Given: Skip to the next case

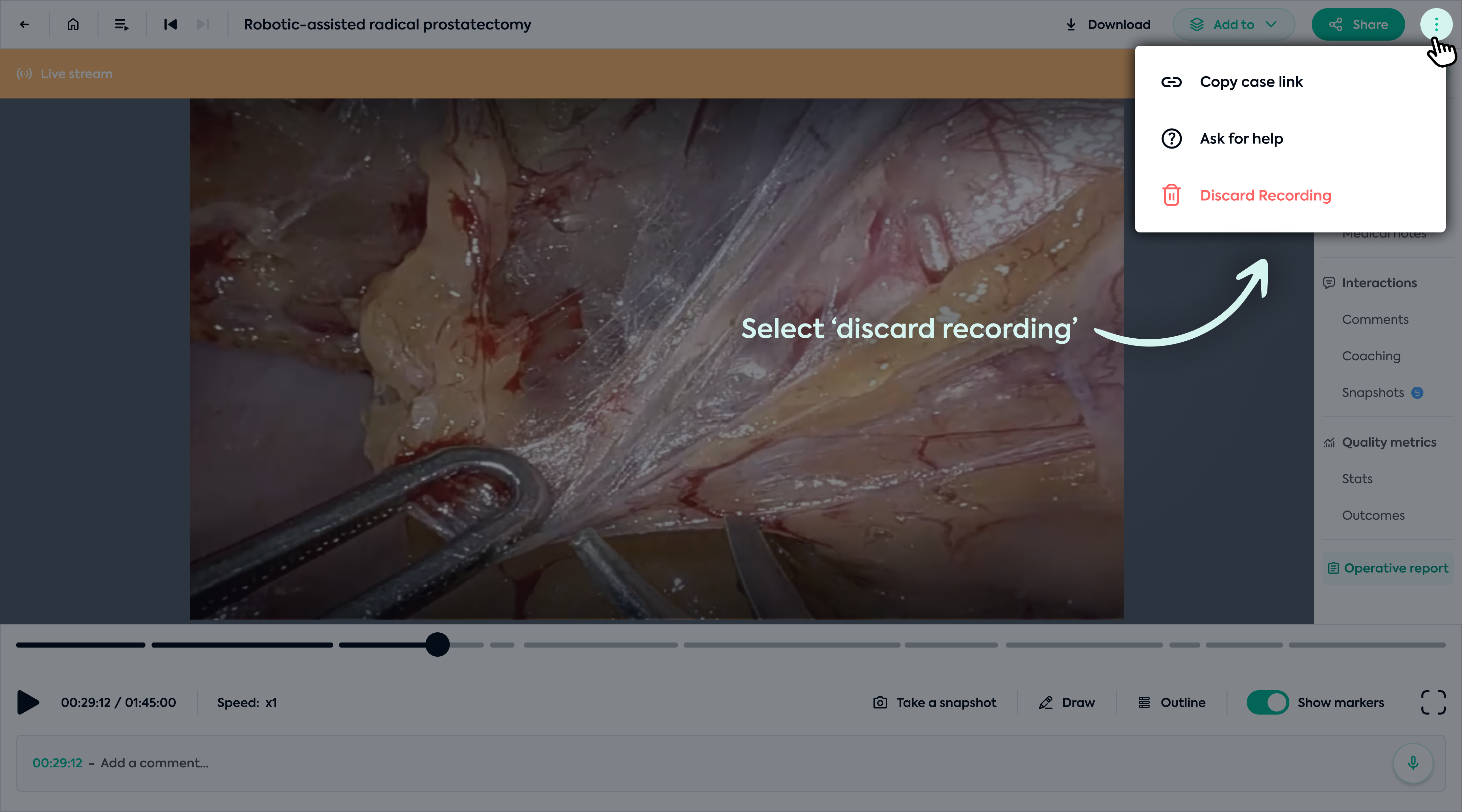Looking at the screenshot, I should 203,24.
